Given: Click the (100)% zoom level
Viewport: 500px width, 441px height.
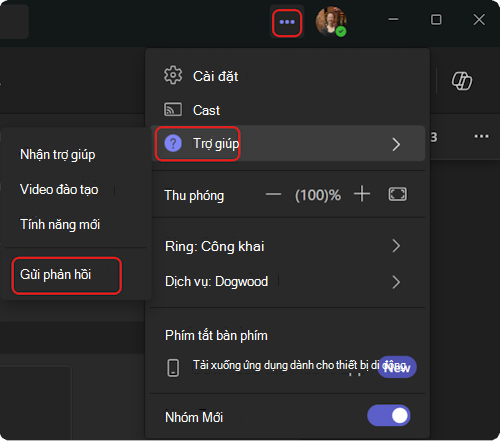Looking at the screenshot, I should [x=318, y=195].
